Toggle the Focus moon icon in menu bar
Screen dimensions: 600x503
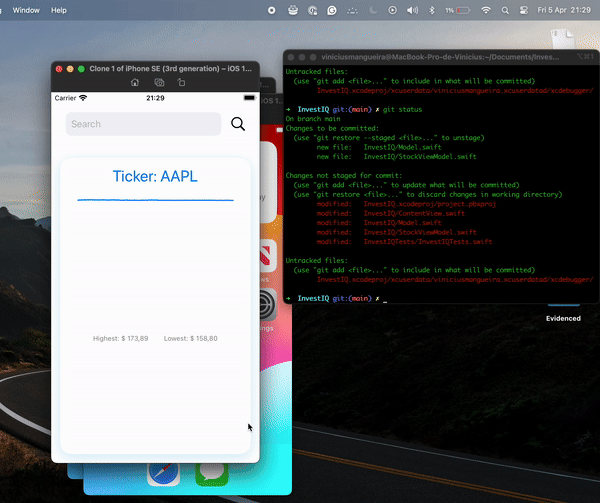(372, 9)
